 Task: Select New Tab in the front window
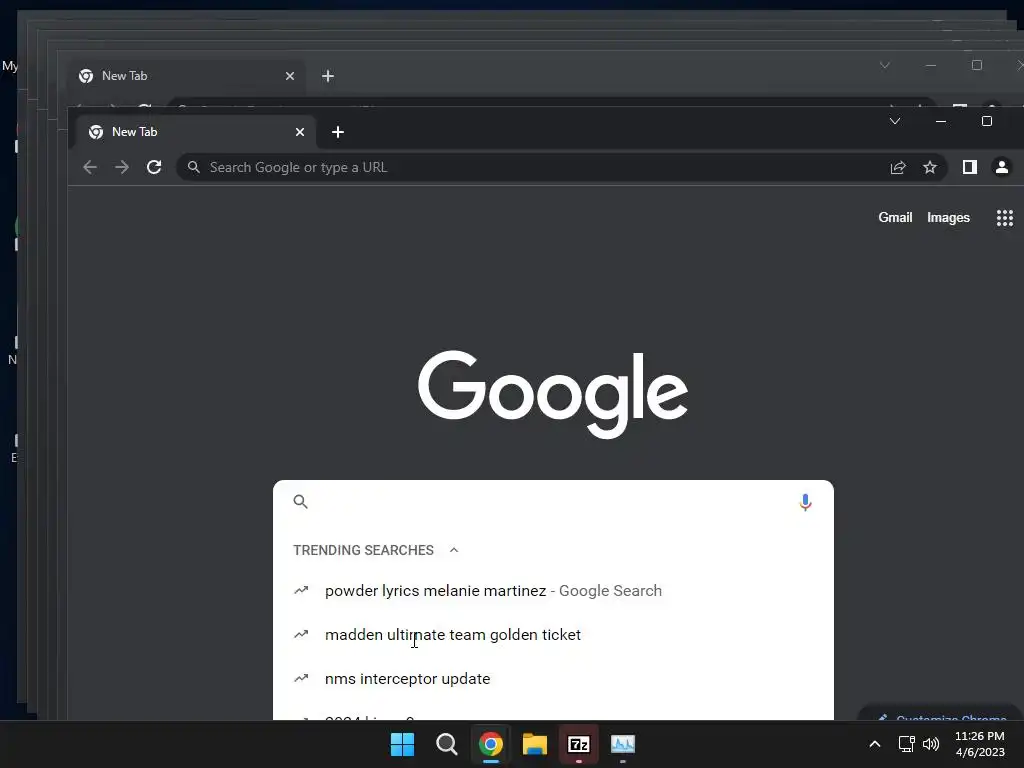196,132
